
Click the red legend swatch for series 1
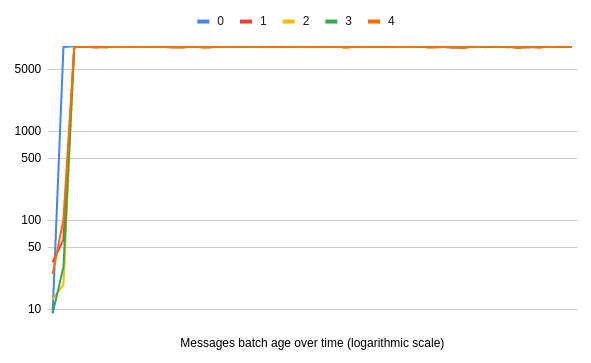tap(246, 21)
